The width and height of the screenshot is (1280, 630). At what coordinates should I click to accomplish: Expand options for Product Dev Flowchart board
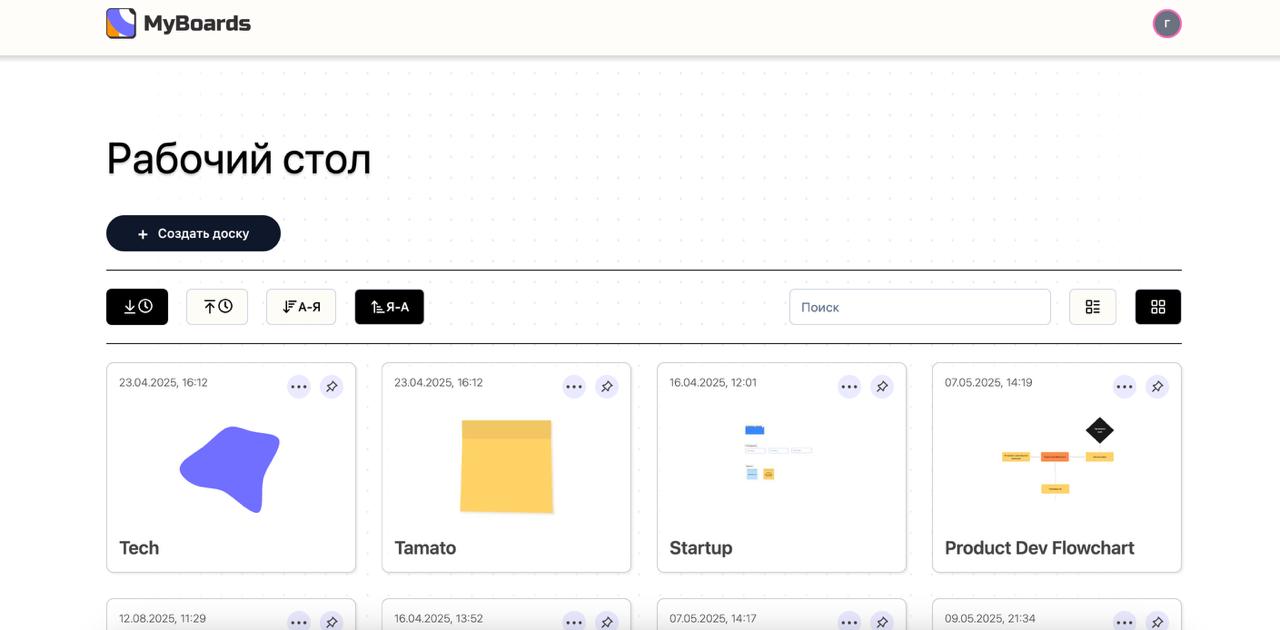1125,386
